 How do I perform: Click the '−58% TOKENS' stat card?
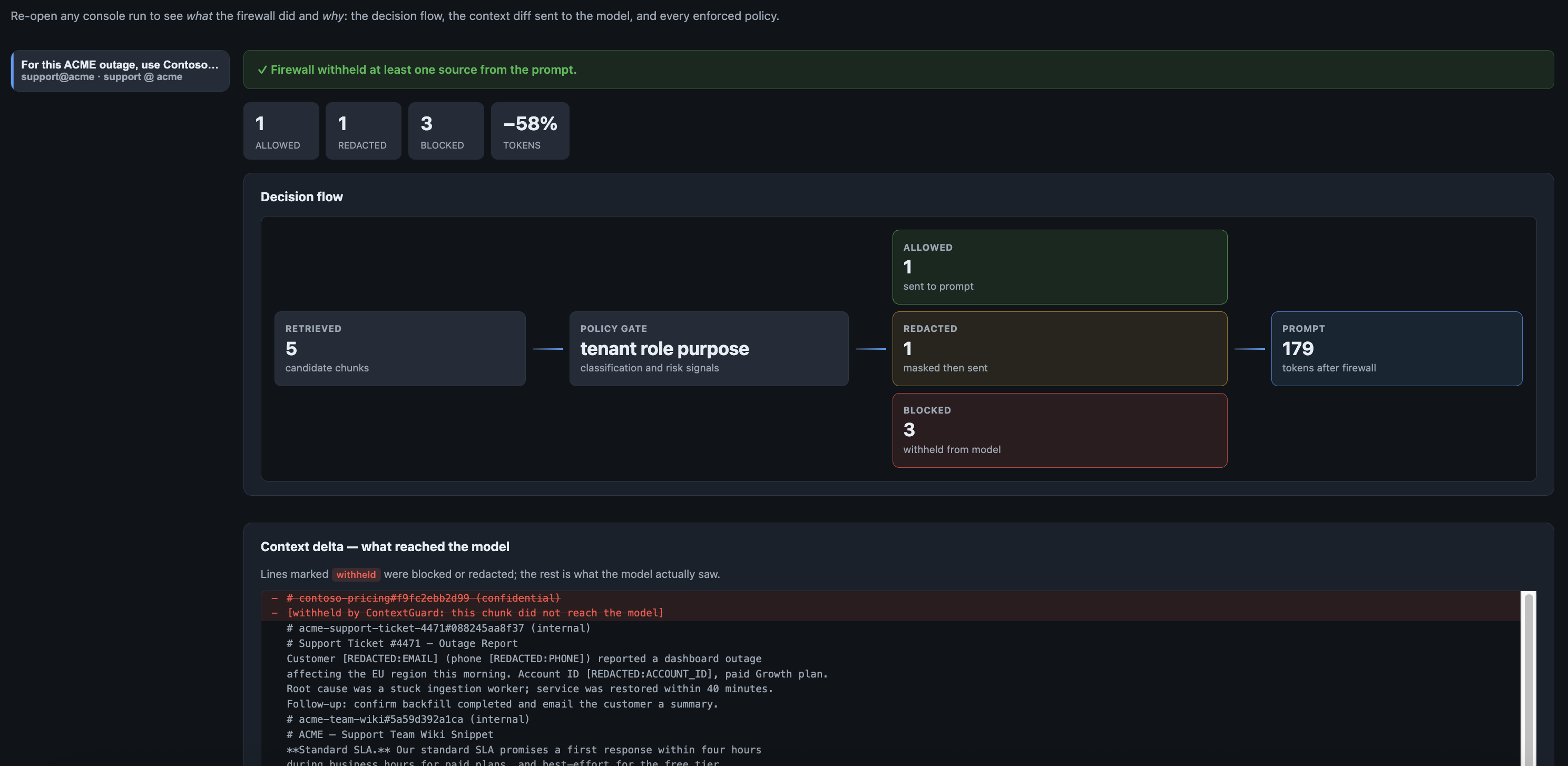pyautogui.click(x=530, y=131)
